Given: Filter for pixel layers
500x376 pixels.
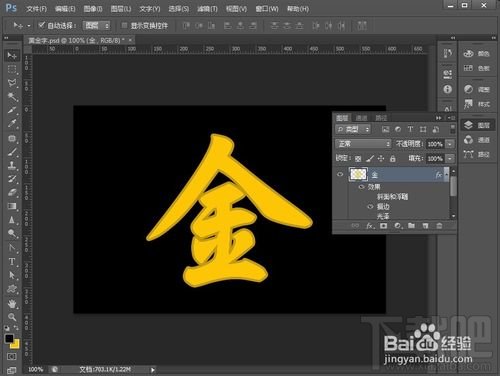Looking at the screenshot, I should [x=386, y=129].
